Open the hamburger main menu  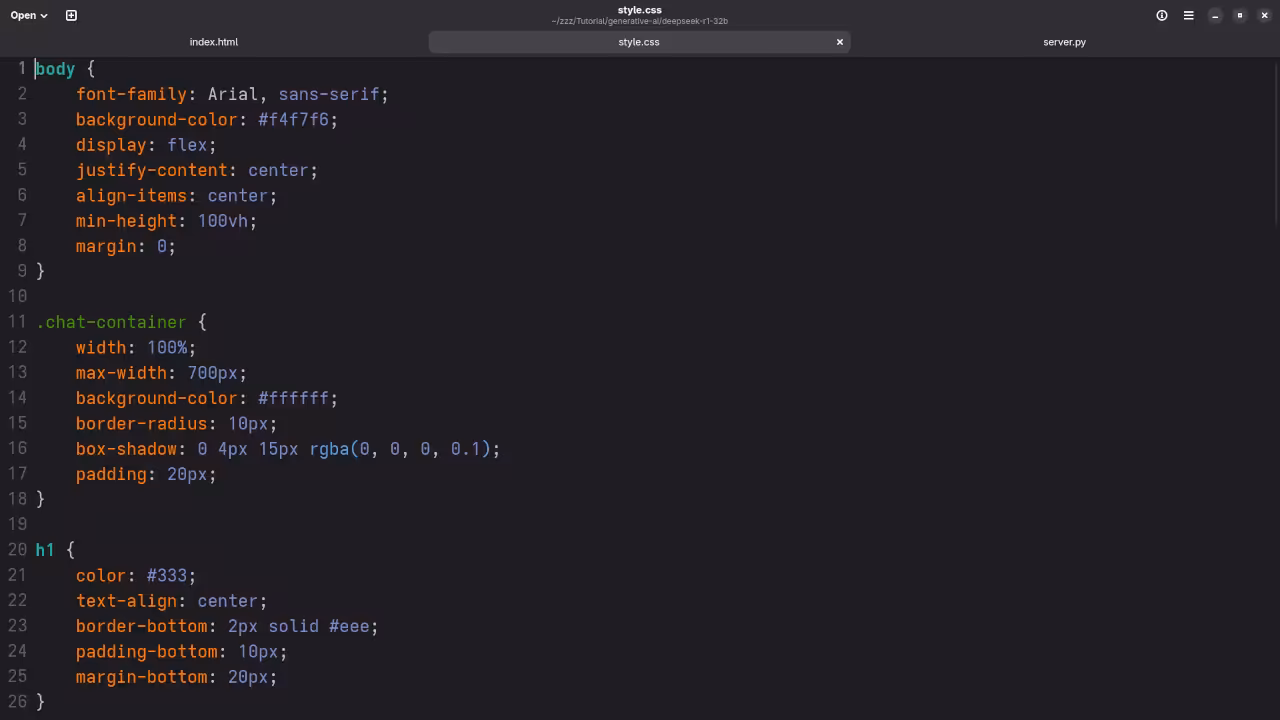[1188, 15]
